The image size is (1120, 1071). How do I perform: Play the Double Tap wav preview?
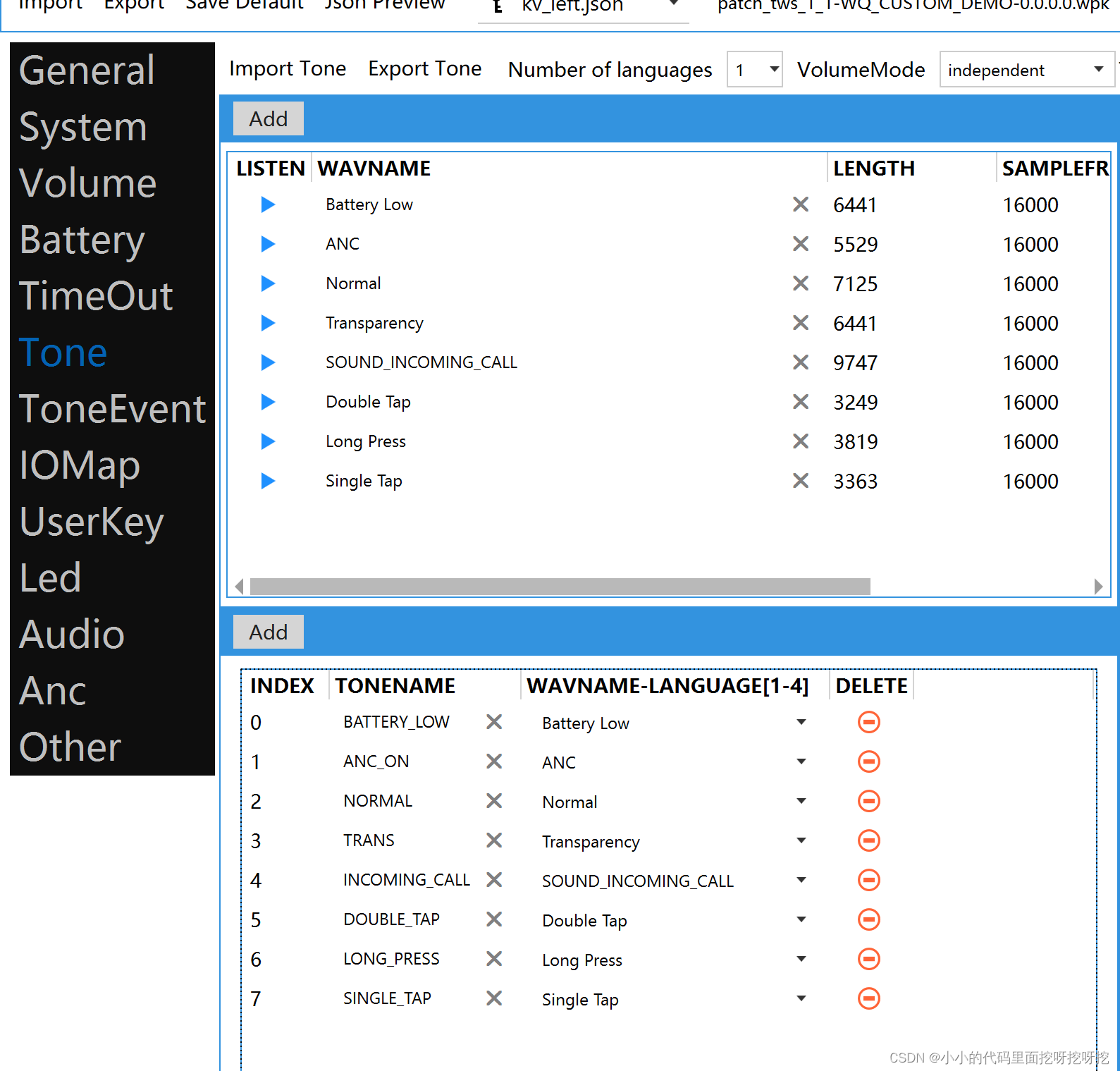click(268, 402)
